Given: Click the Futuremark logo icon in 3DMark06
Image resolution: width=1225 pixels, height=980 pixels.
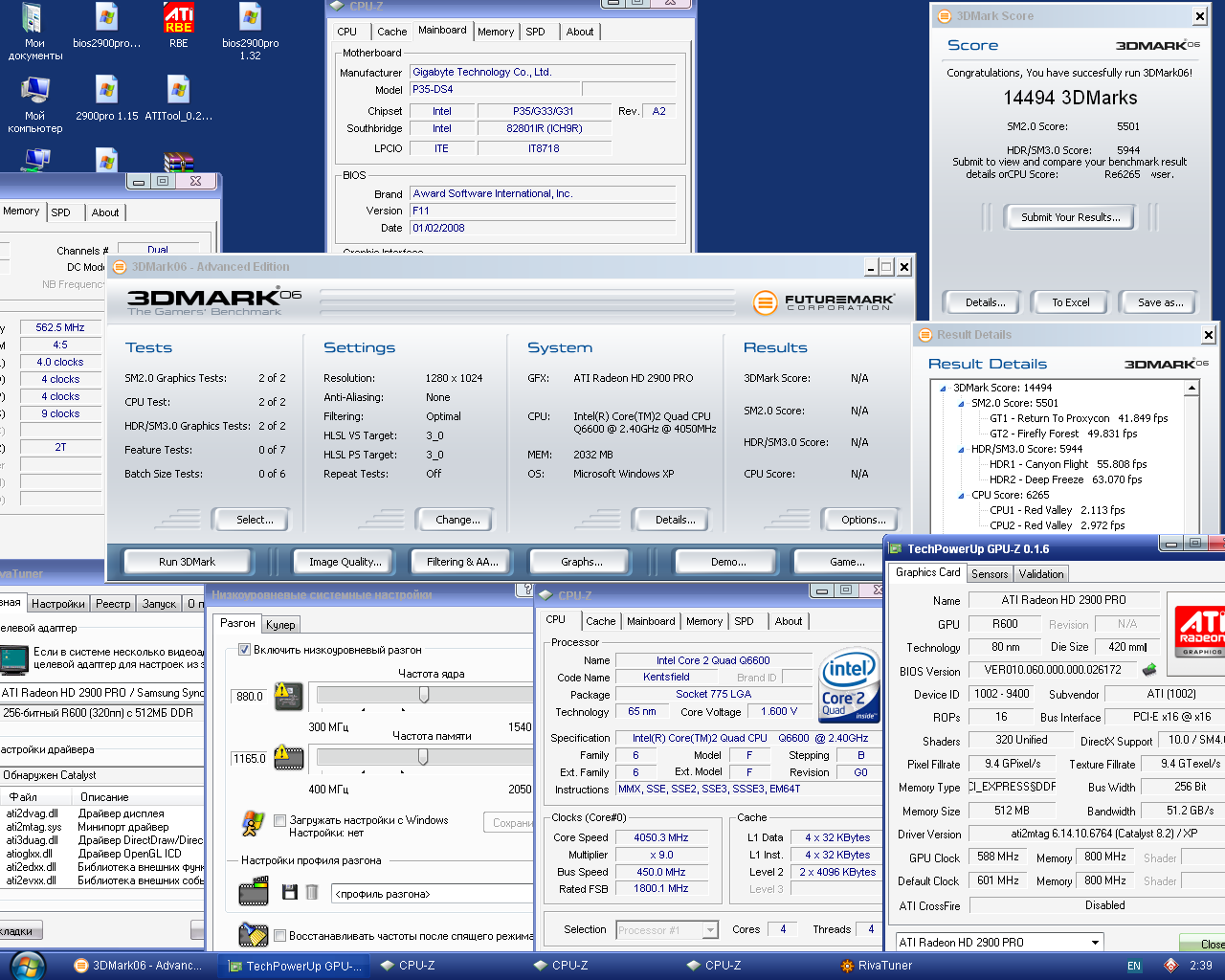Looking at the screenshot, I should pyautogui.click(x=765, y=302).
